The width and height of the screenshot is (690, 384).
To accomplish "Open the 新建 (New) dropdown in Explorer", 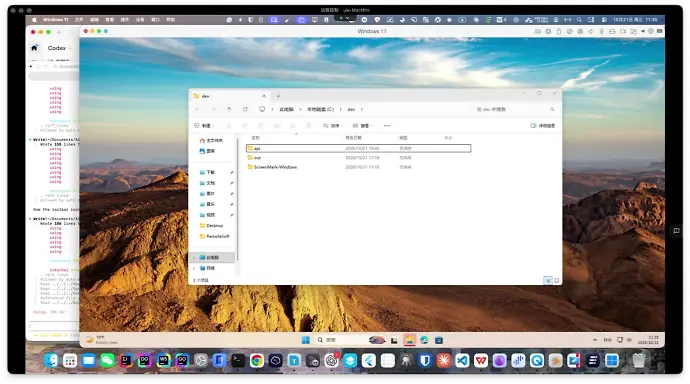I will pos(204,126).
